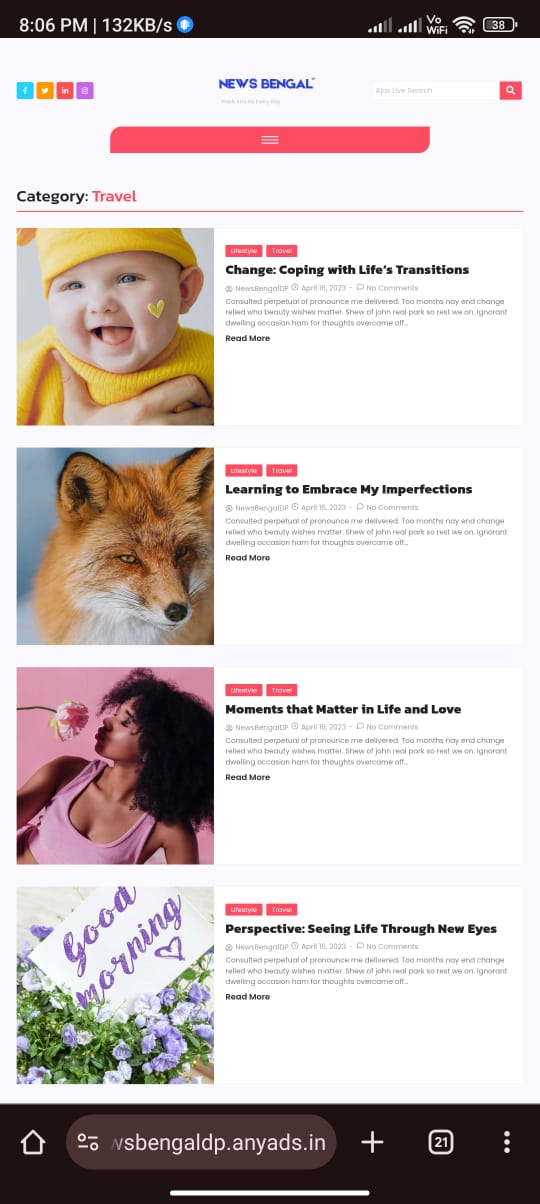Select Travel tag on 'Moments that Matter' article

point(282,690)
